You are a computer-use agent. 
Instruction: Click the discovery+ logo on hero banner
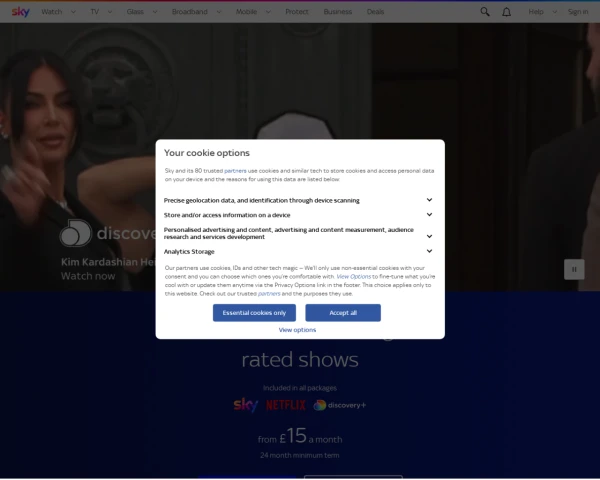[x=108, y=233]
